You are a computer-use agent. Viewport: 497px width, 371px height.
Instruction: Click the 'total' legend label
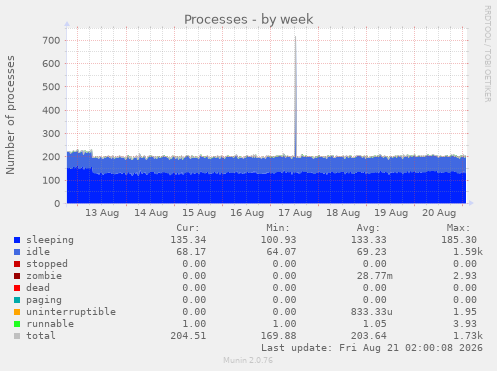pos(41,336)
